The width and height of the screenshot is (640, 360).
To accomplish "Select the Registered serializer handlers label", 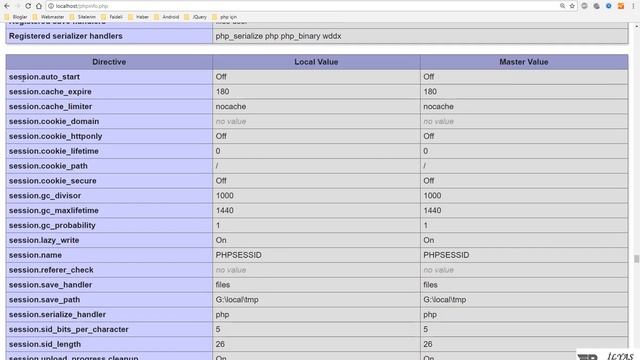I will point(66,36).
